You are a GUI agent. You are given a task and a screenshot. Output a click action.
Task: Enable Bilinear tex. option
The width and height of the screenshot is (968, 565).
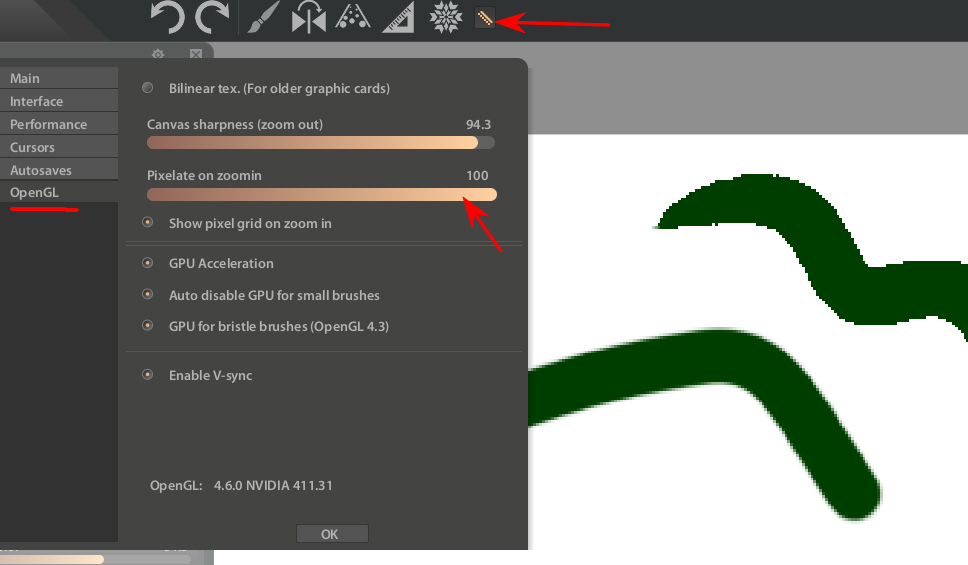[x=148, y=88]
